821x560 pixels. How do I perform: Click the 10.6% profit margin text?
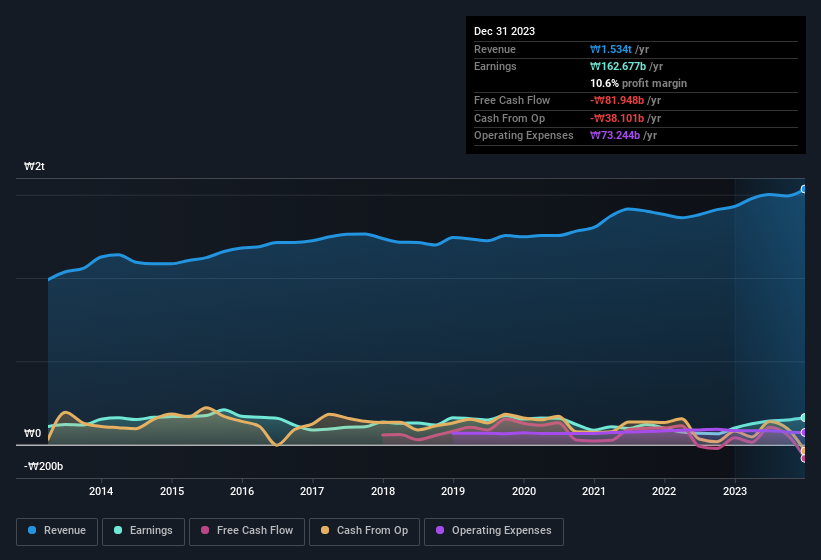click(638, 83)
